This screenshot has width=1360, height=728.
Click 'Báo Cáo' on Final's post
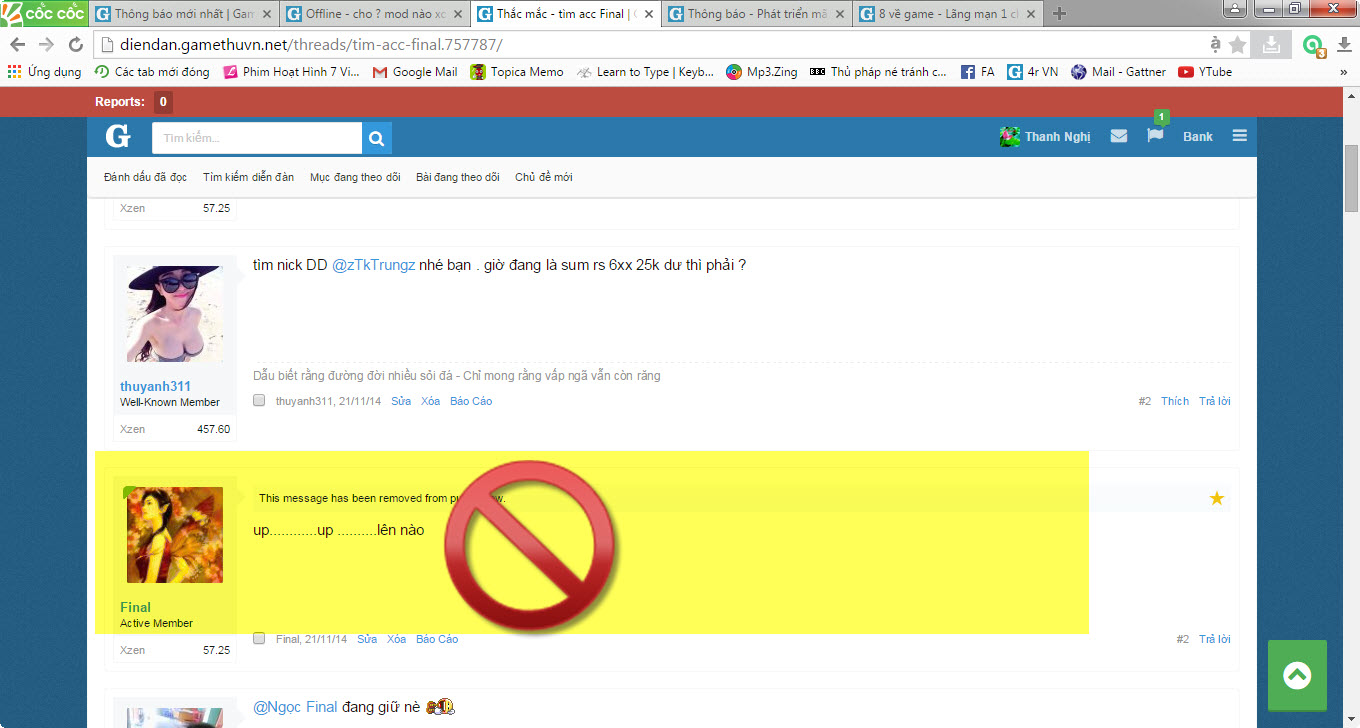[437, 639]
